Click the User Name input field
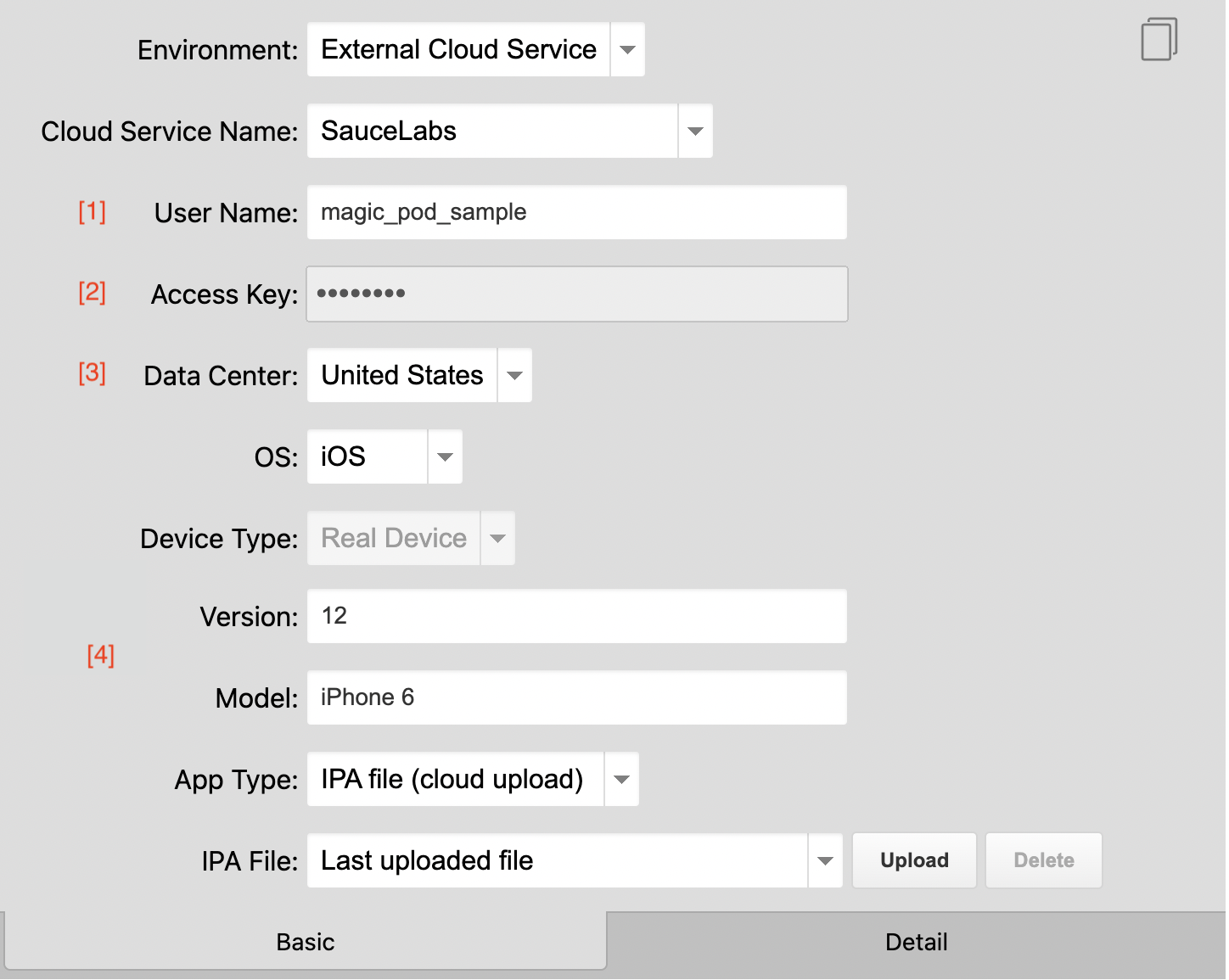Image resolution: width=1229 pixels, height=980 pixels. [577, 212]
